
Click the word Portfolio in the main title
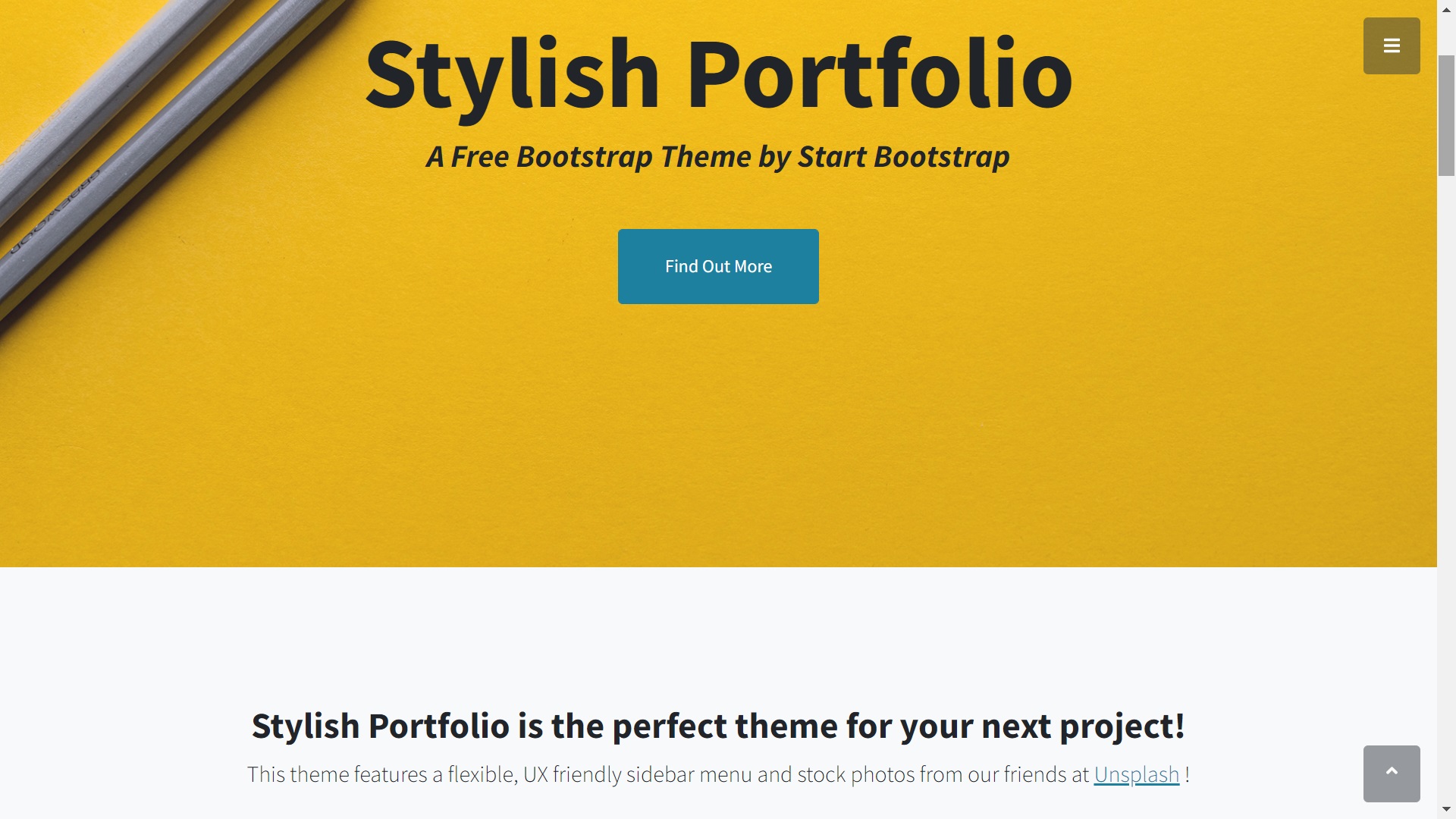click(879, 74)
